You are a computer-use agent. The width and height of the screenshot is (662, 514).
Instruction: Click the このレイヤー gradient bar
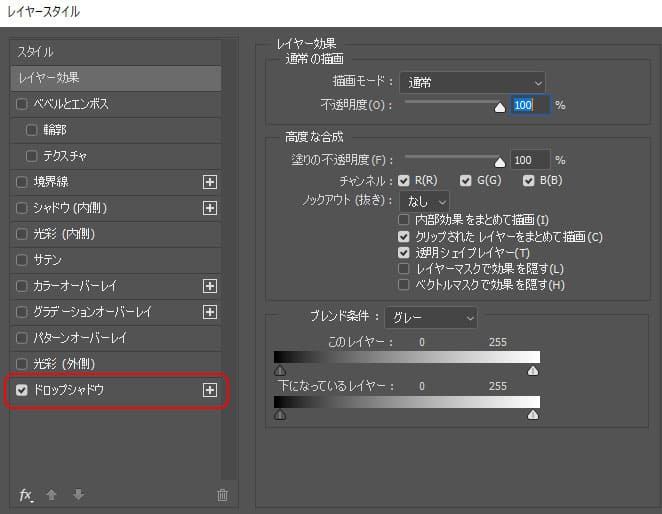(x=407, y=357)
